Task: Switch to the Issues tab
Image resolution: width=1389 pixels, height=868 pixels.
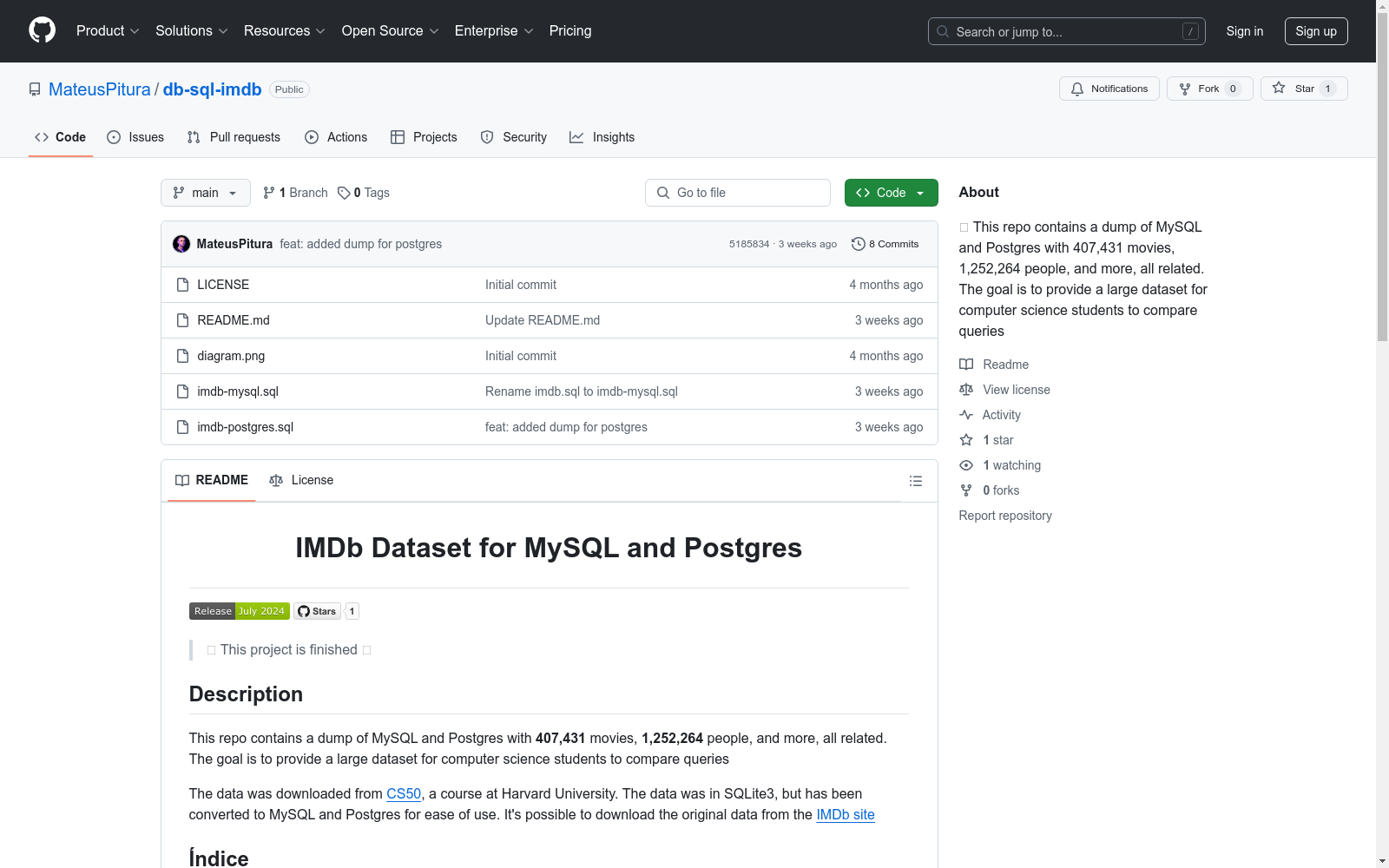Action: point(135,136)
